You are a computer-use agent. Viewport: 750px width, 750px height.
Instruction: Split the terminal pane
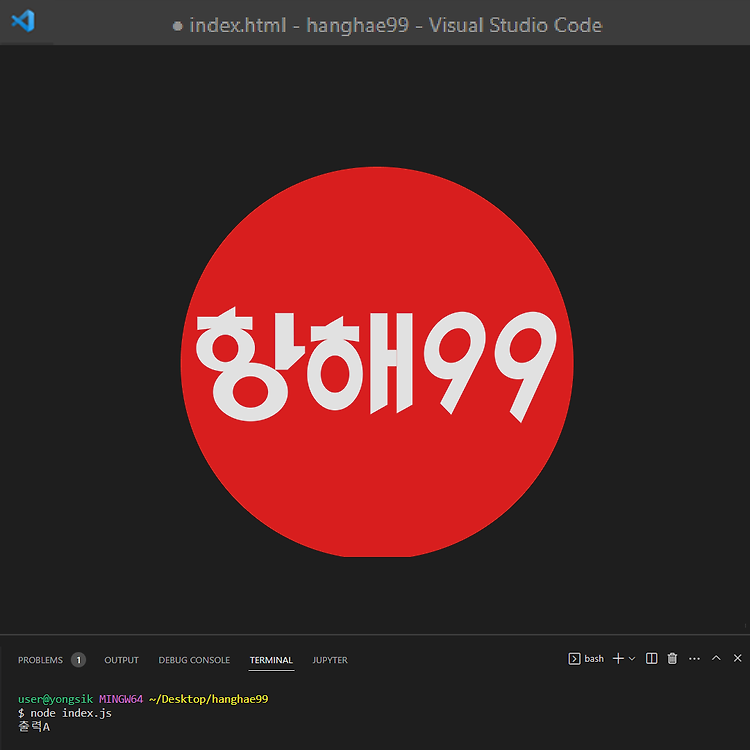[651, 659]
